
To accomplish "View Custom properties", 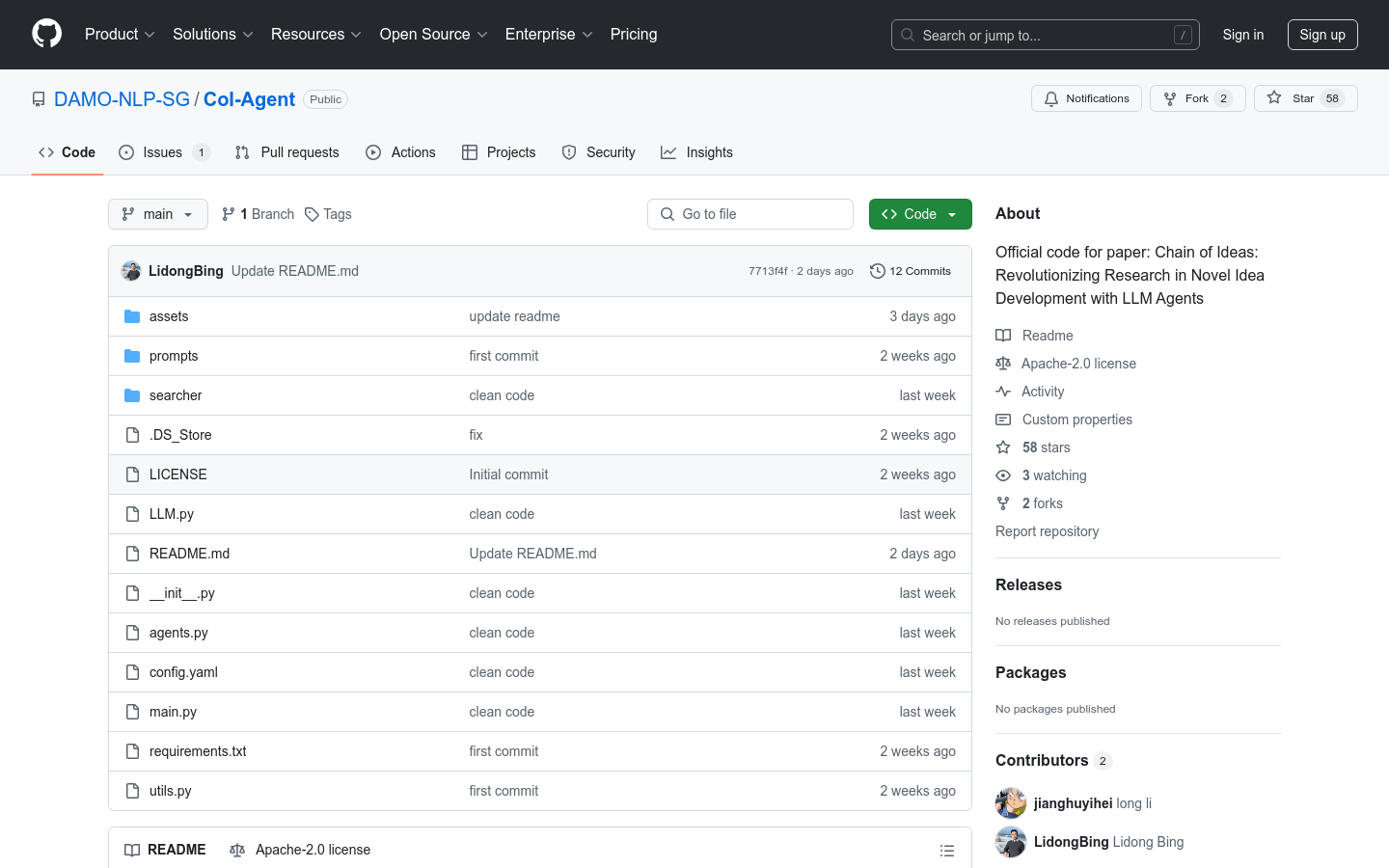I will (x=1064, y=420).
